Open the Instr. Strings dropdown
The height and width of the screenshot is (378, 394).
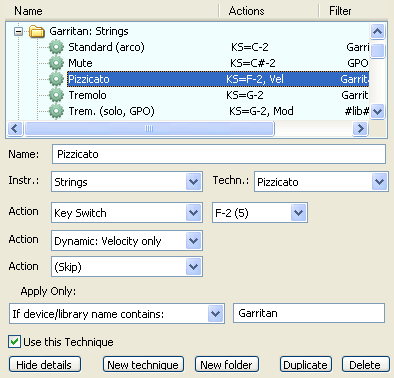pyautogui.click(x=127, y=182)
